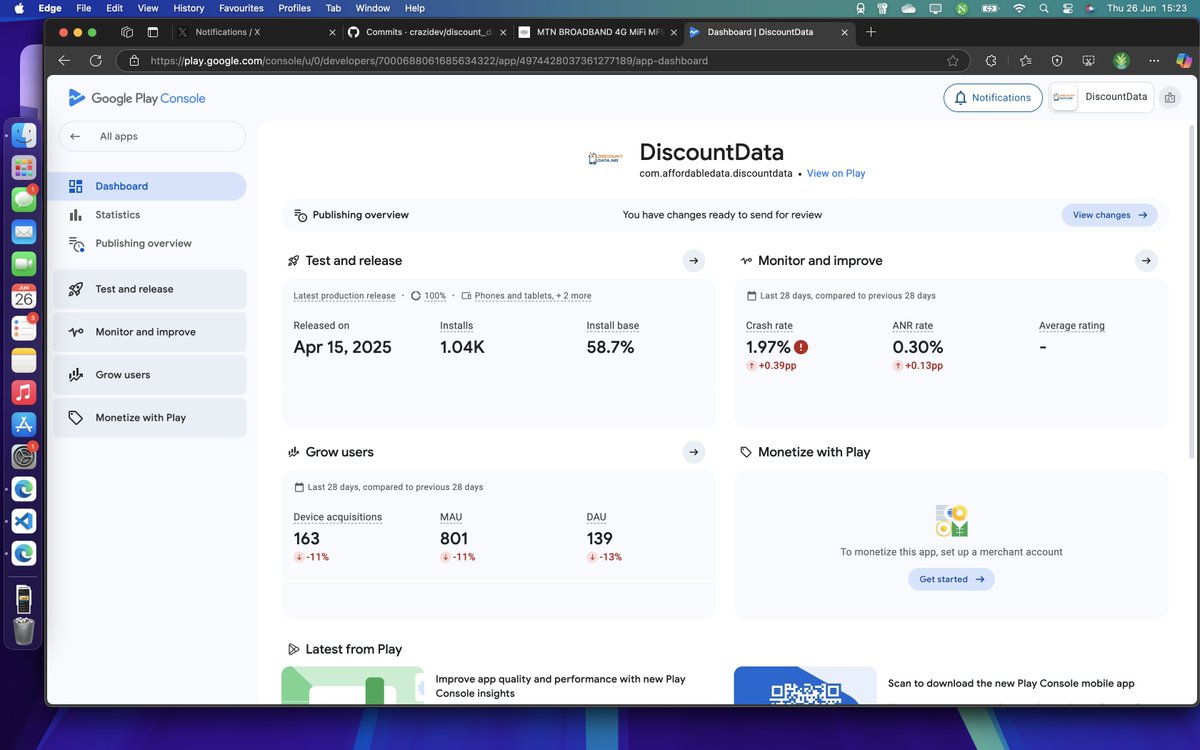The height and width of the screenshot is (750, 1200).
Task: Open the Edge settings and more ellipsis menu
Action: pos(1155,60)
